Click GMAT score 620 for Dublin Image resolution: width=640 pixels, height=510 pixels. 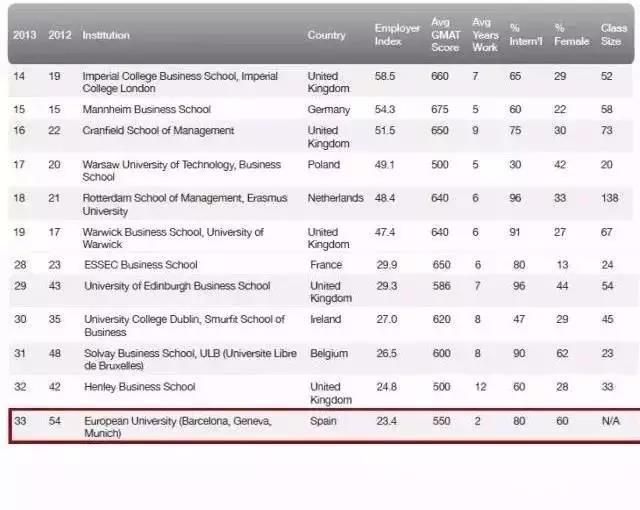tap(442, 319)
